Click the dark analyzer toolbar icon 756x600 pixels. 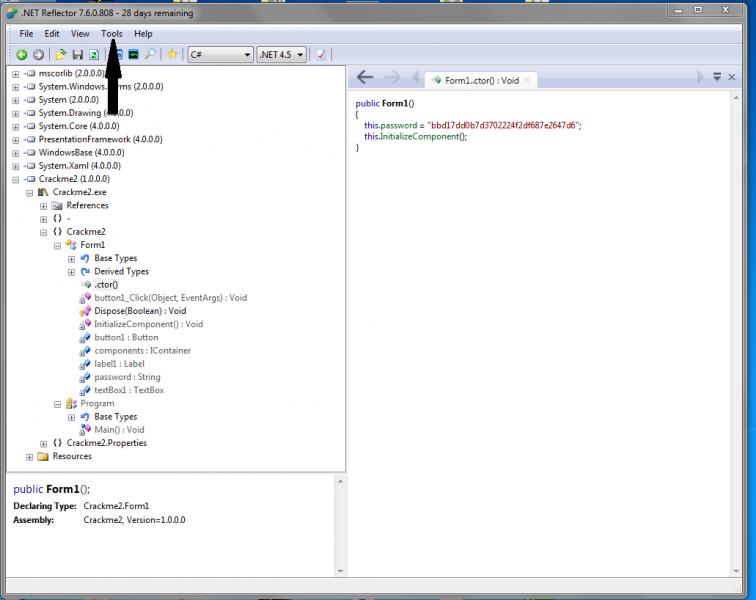[134, 54]
